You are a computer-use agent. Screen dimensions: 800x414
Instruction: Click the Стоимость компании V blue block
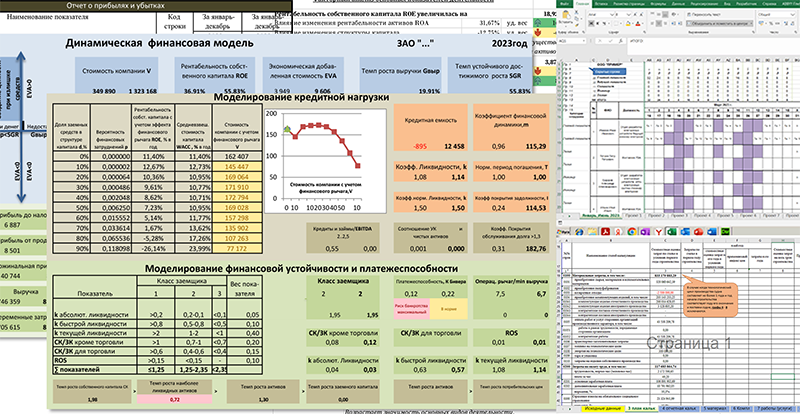[x=117, y=75]
